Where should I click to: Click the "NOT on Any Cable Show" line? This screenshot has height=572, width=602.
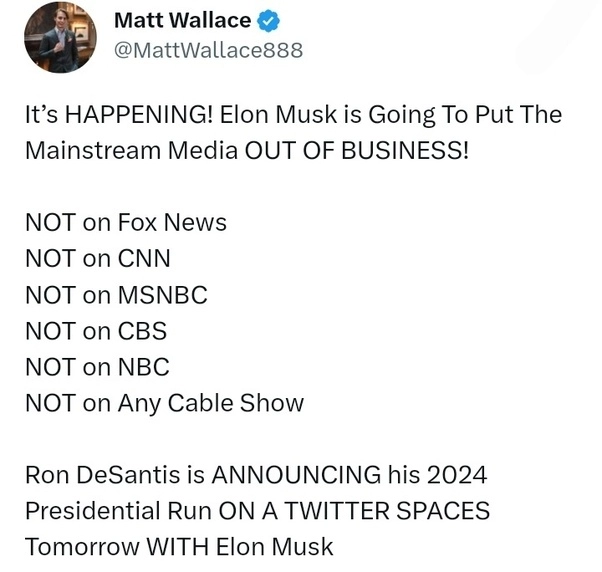[164, 403]
